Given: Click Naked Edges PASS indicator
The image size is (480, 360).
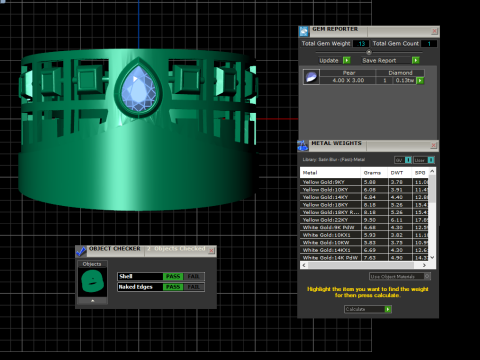Looking at the screenshot, I should point(173,287).
